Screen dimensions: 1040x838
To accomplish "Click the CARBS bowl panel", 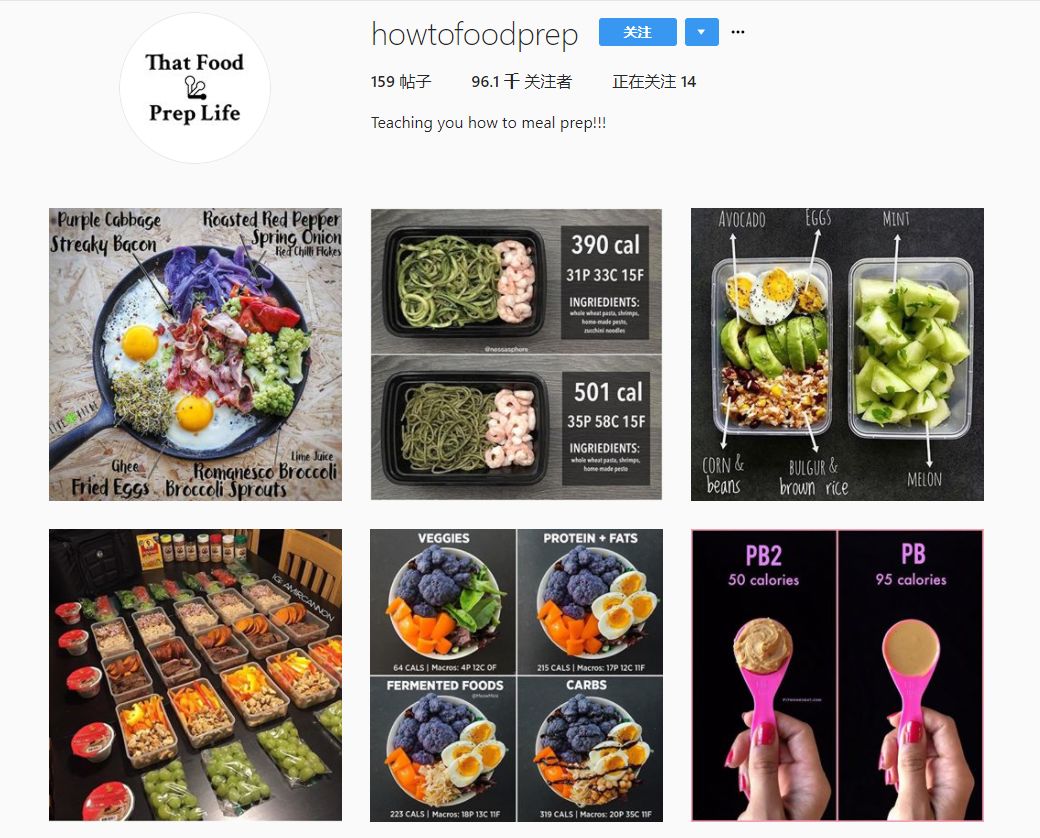I will (x=590, y=748).
